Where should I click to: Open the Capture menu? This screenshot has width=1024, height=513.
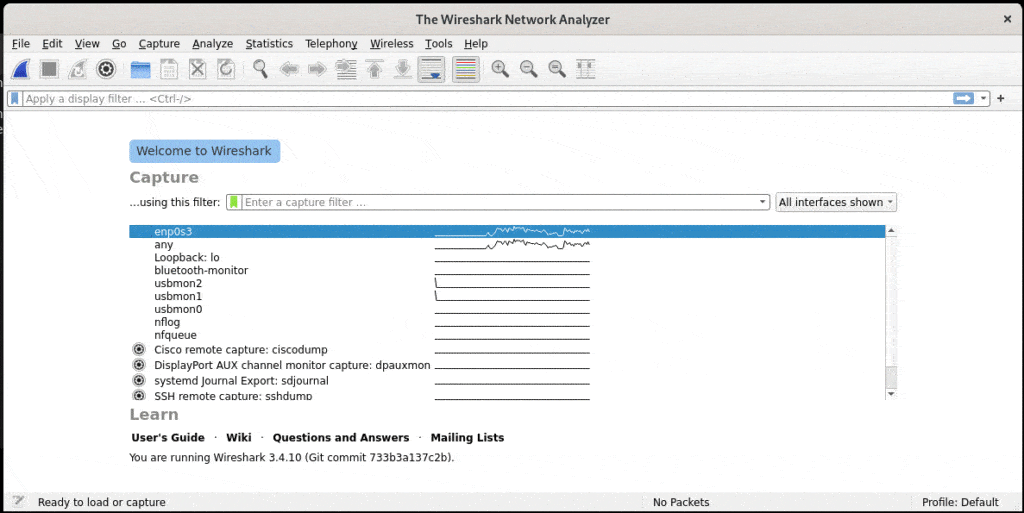(x=159, y=44)
